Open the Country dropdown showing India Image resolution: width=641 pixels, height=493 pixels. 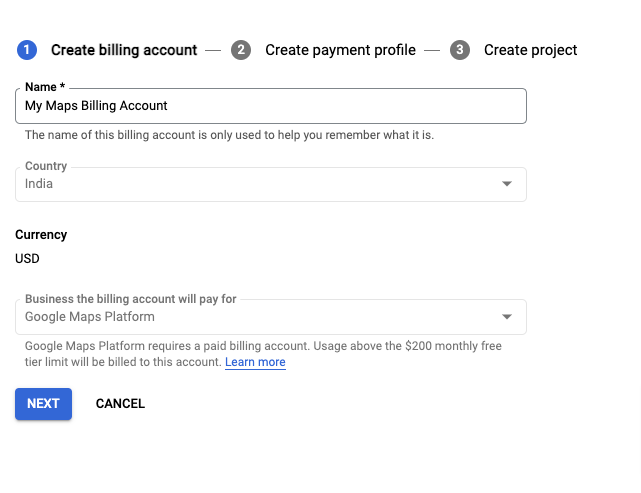[x=271, y=184]
